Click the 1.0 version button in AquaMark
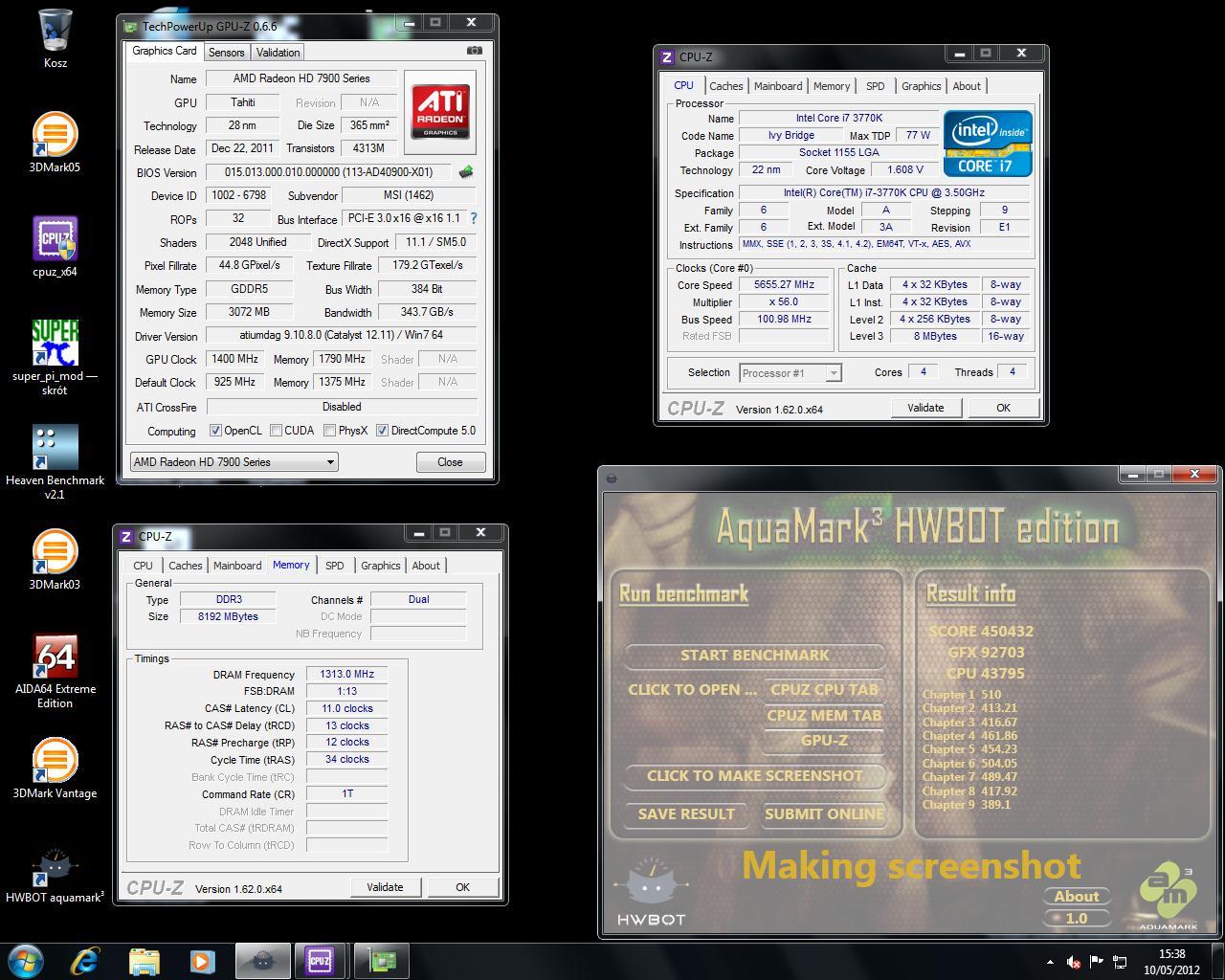Viewport: 1225px width, 980px height. click(1077, 918)
